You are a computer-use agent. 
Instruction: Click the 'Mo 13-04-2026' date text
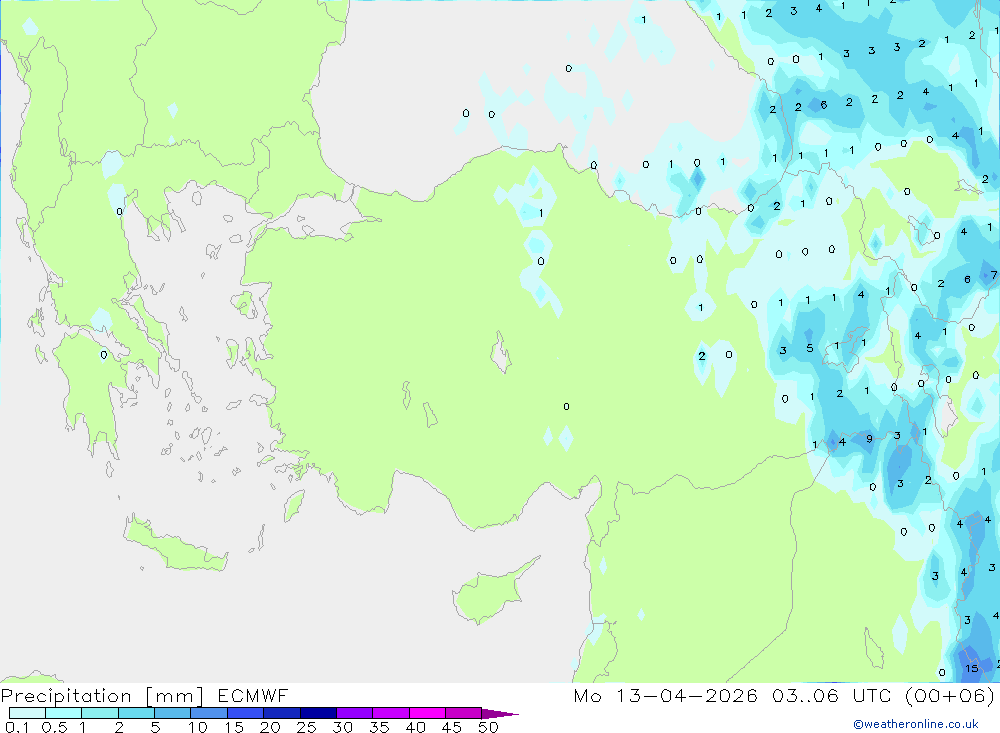[x=665, y=695]
